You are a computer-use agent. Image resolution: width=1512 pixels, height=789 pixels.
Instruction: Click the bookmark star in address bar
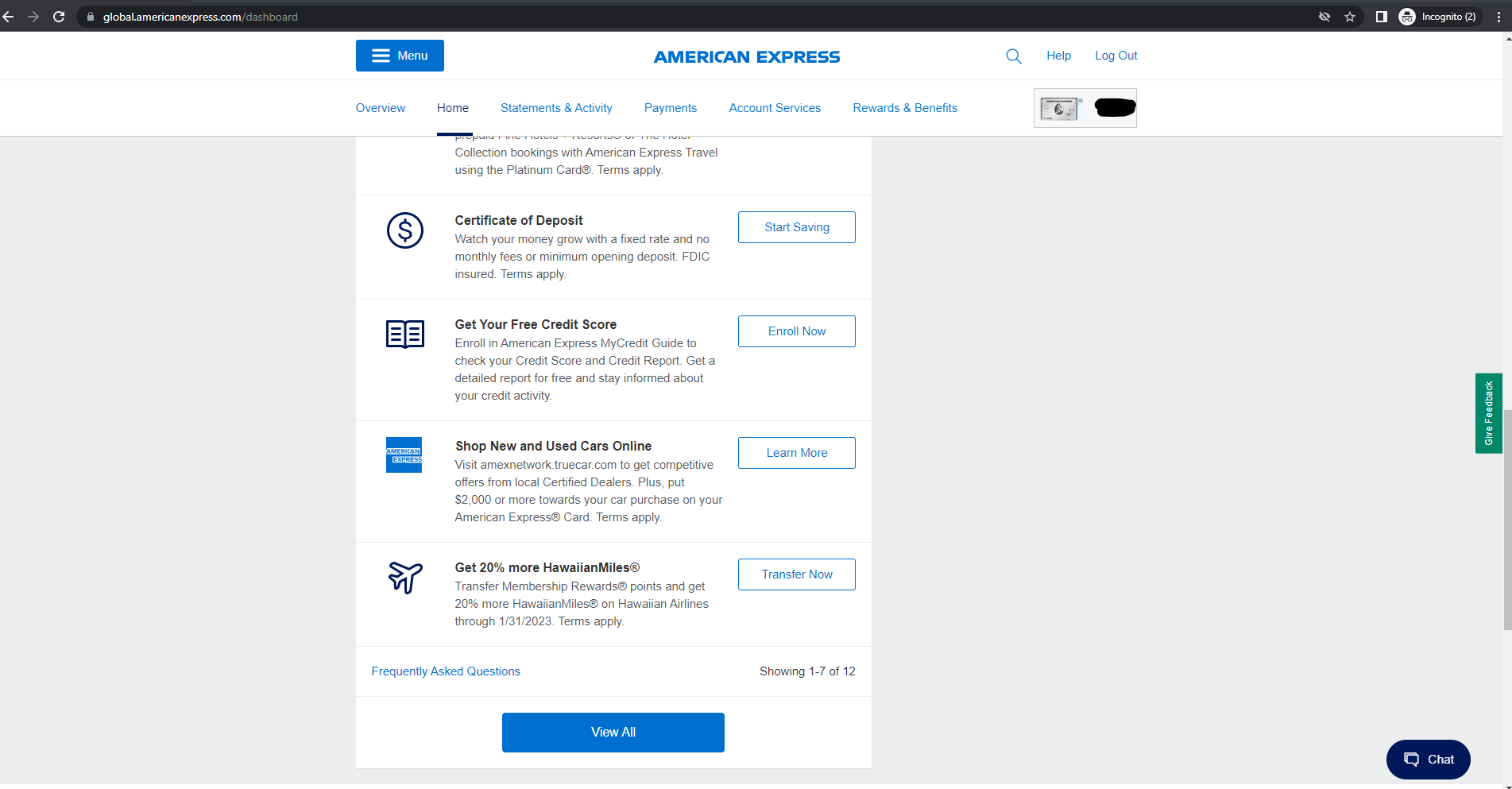coord(1349,16)
